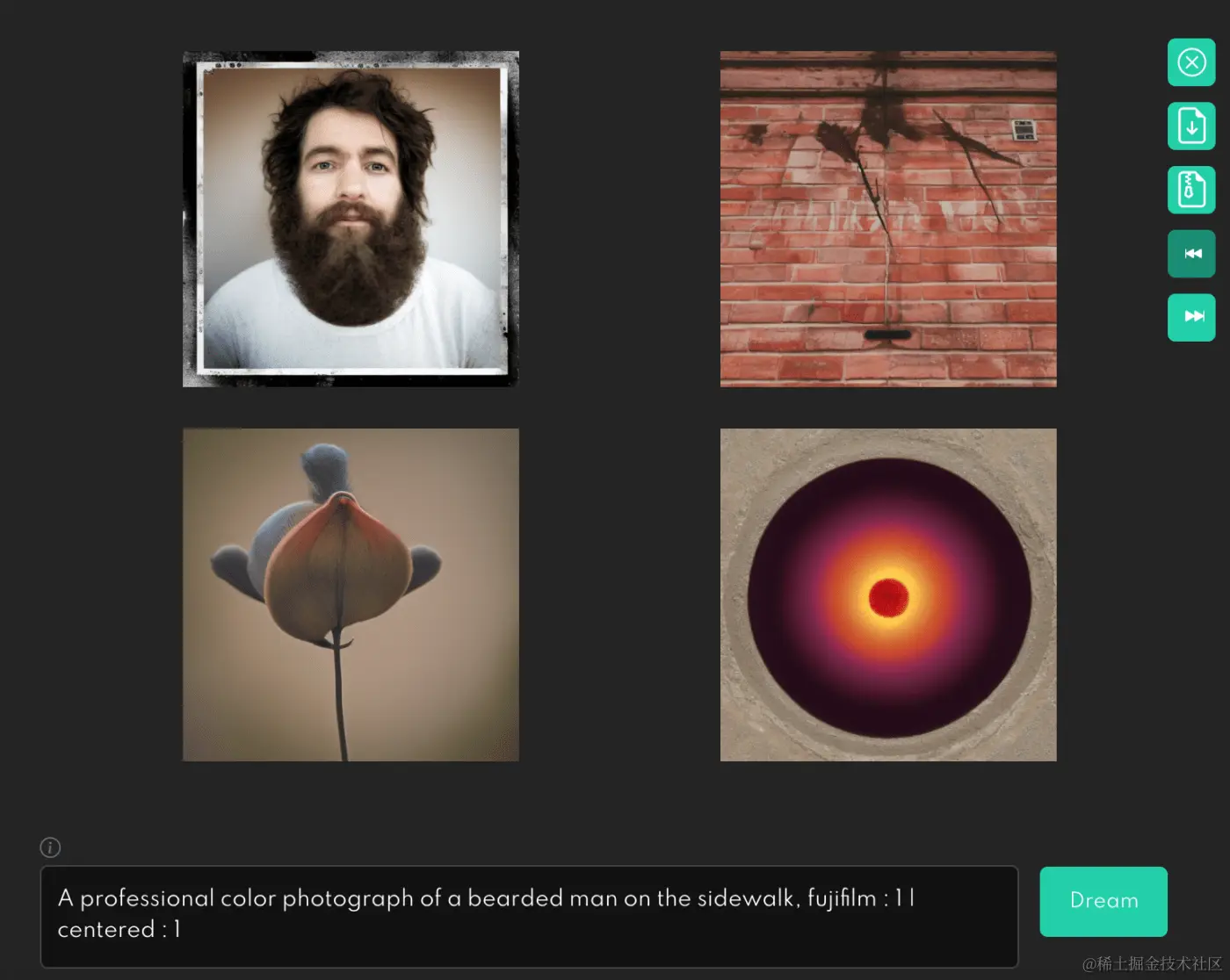The height and width of the screenshot is (980, 1230).
Task: Click the close (X) icon button
Action: click(1191, 62)
